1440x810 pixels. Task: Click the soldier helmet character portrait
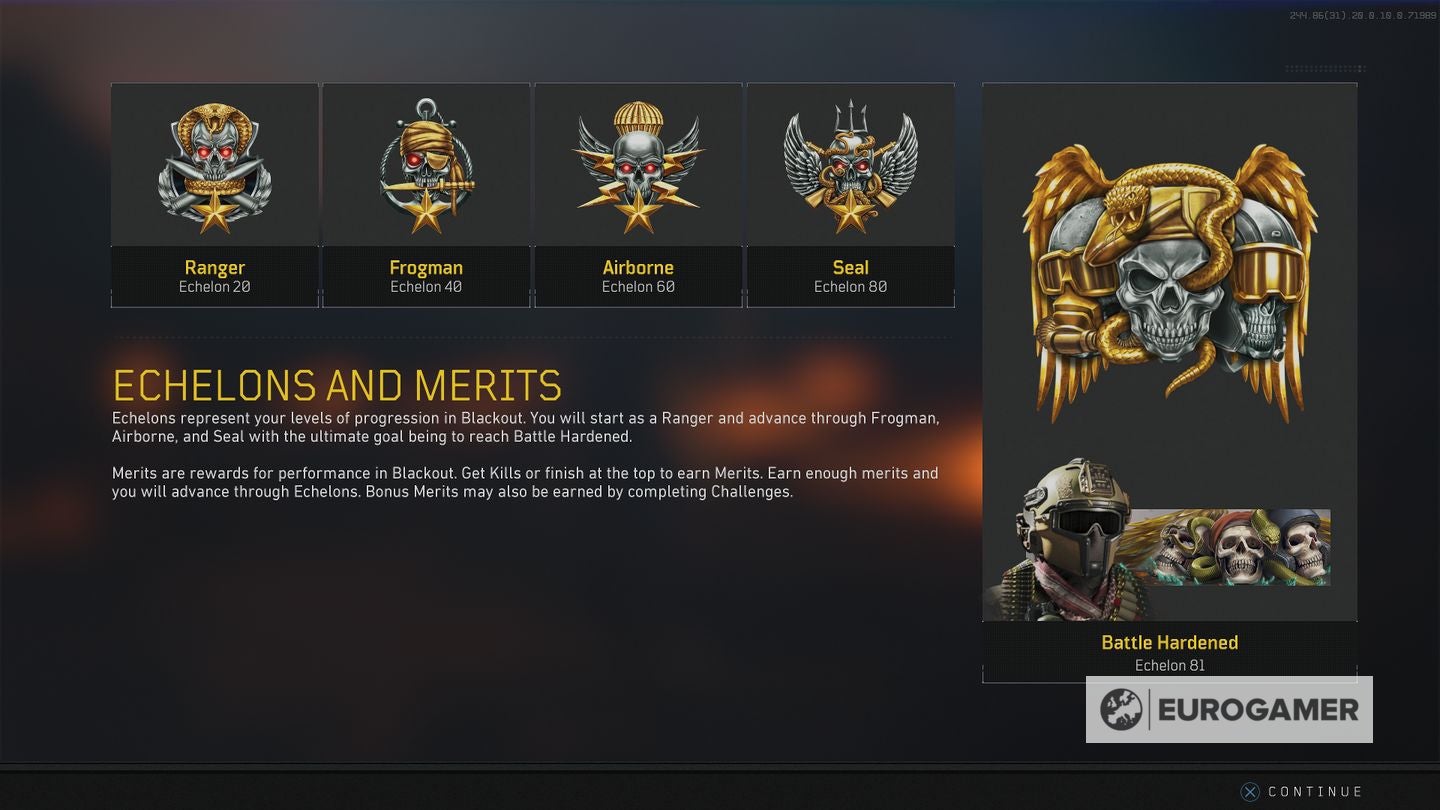(x=1070, y=540)
